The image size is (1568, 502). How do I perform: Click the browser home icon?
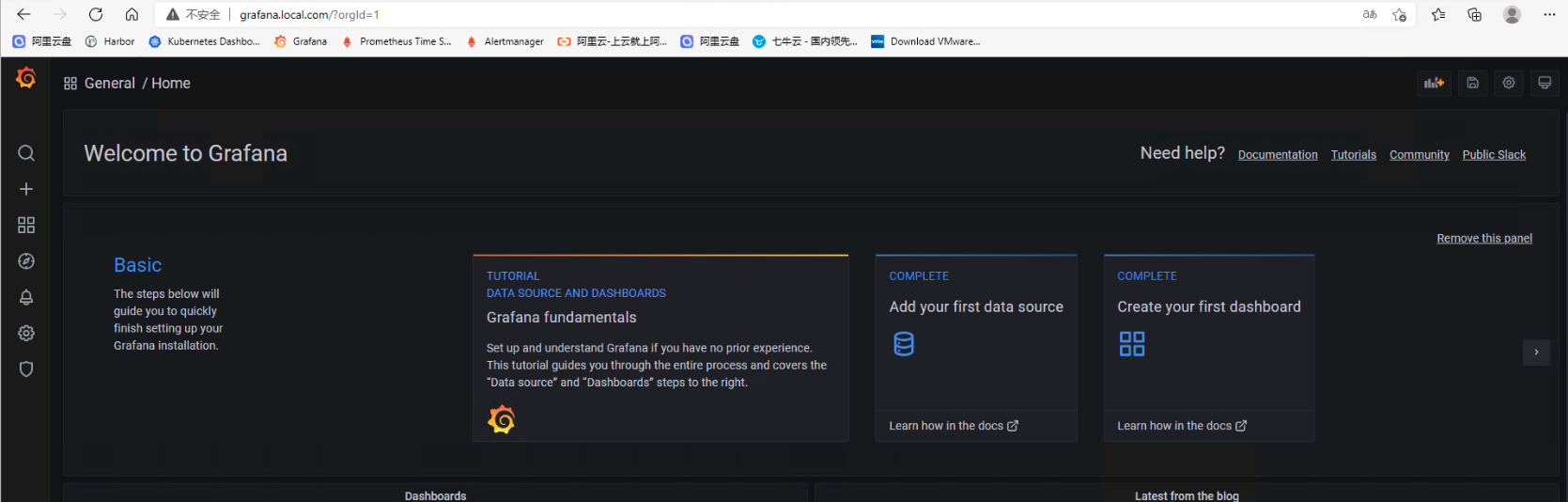tap(132, 14)
